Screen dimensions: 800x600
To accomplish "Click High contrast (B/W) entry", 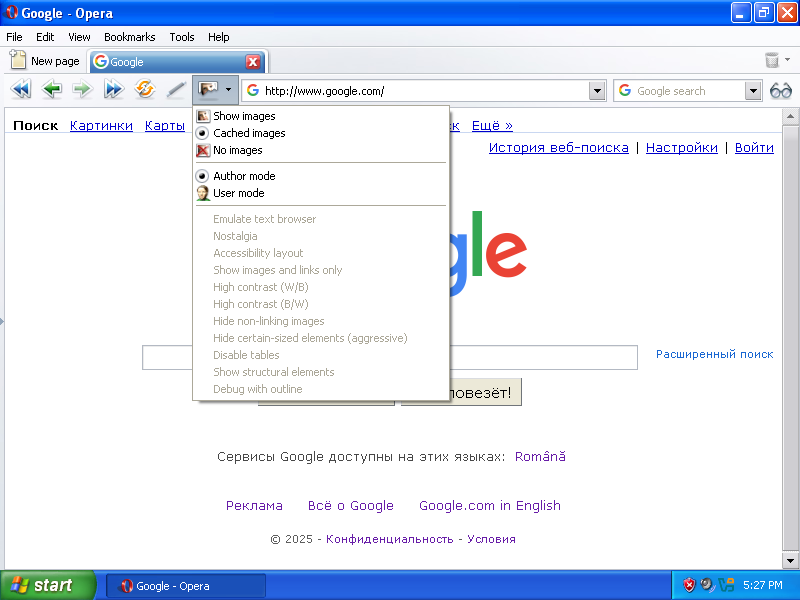I will [321, 304].
